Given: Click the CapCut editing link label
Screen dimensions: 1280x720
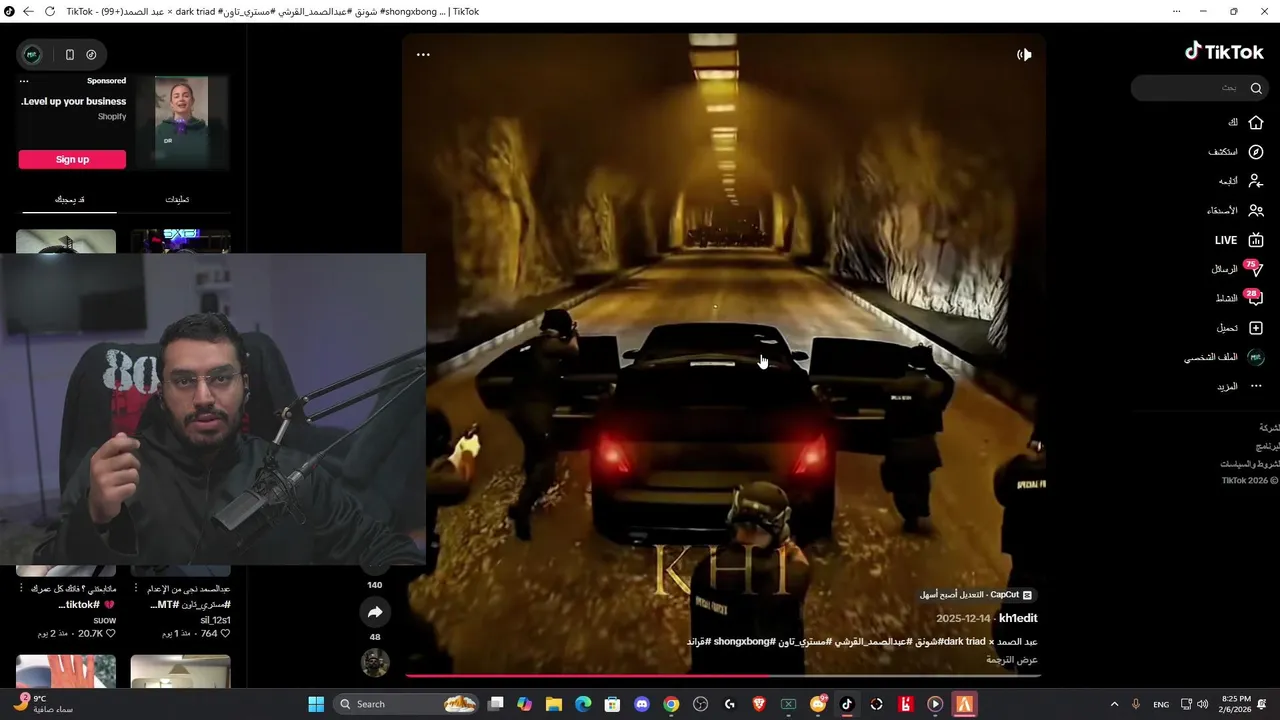Looking at the screenshot, I should pos(976,595).
